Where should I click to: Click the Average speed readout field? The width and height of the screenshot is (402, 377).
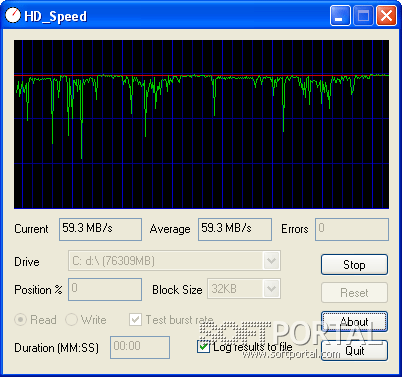[235, 229]
